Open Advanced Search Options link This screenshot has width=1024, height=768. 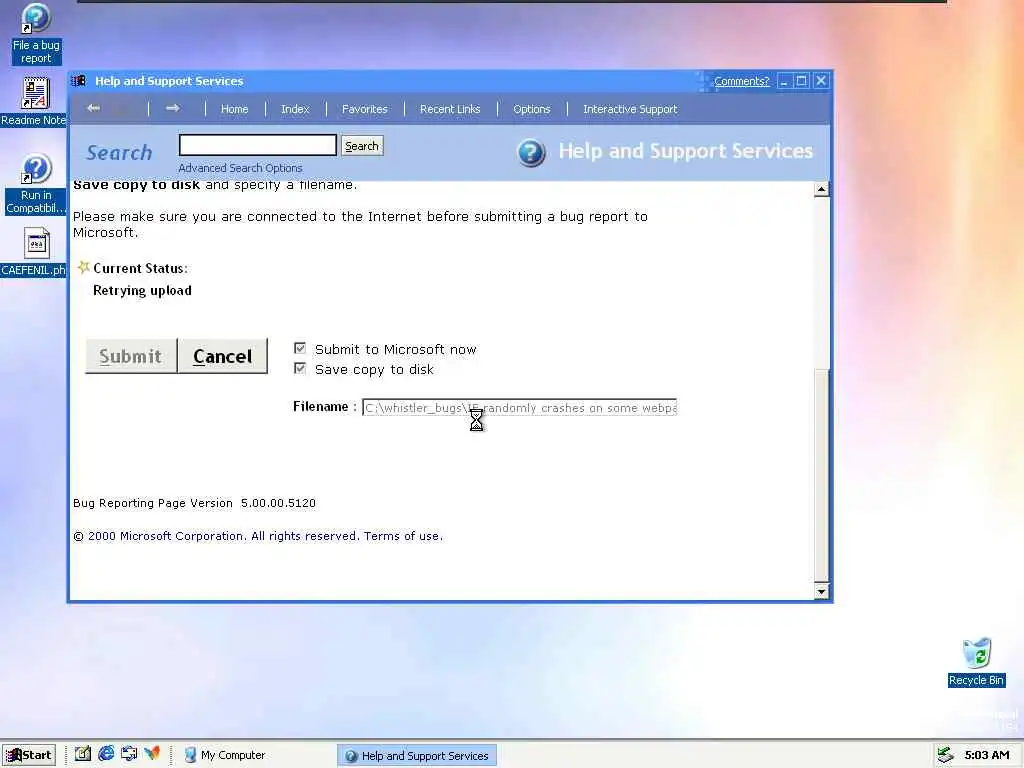pyautogui.click(x=240, y=168)
